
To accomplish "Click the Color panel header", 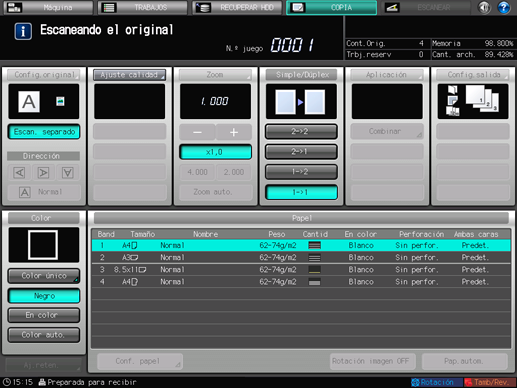I will point(44,218).
